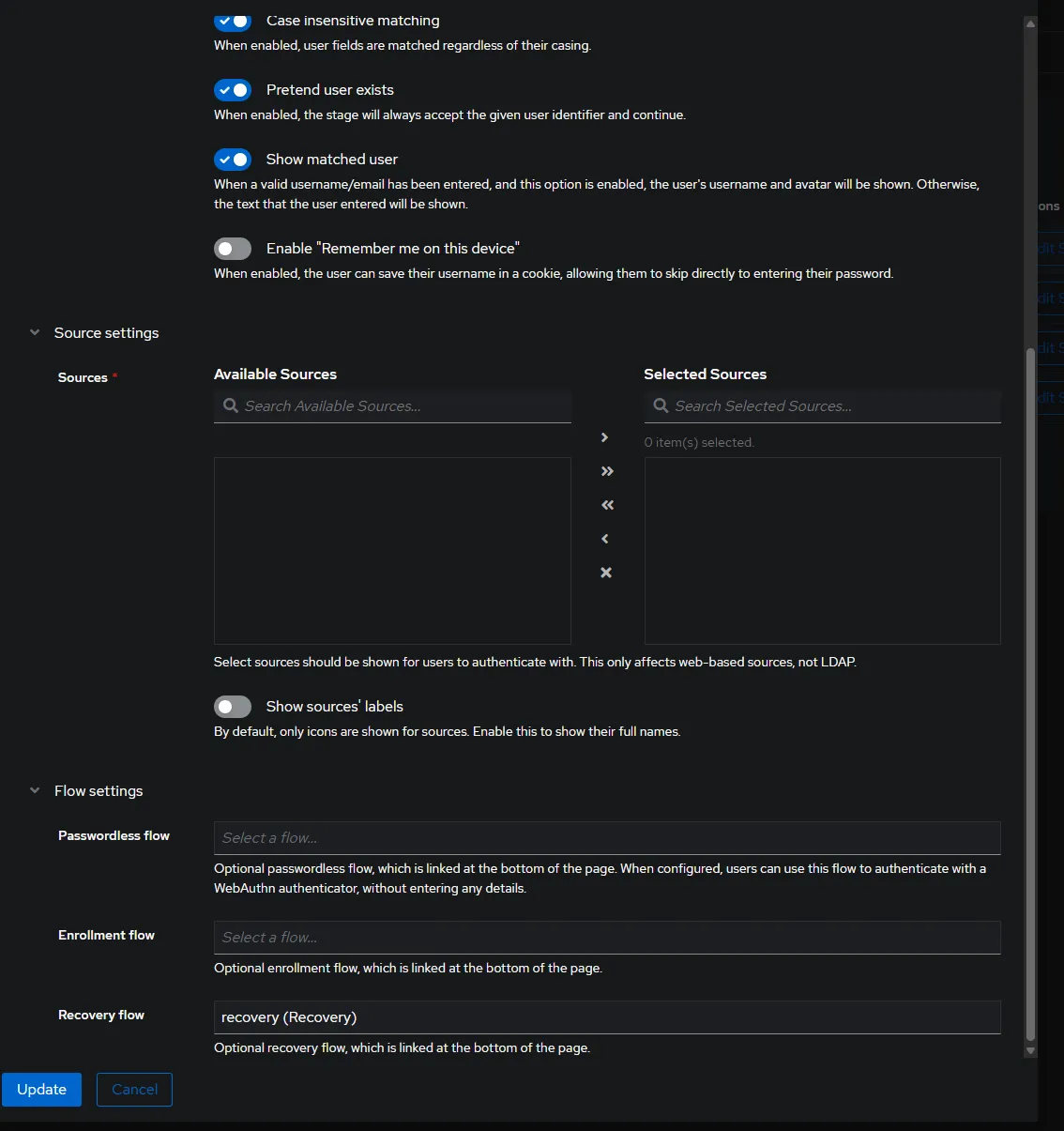Collapse the Source settings section
The height and width of the screenshot is (1131, 1064).
[x=35, y=333]
